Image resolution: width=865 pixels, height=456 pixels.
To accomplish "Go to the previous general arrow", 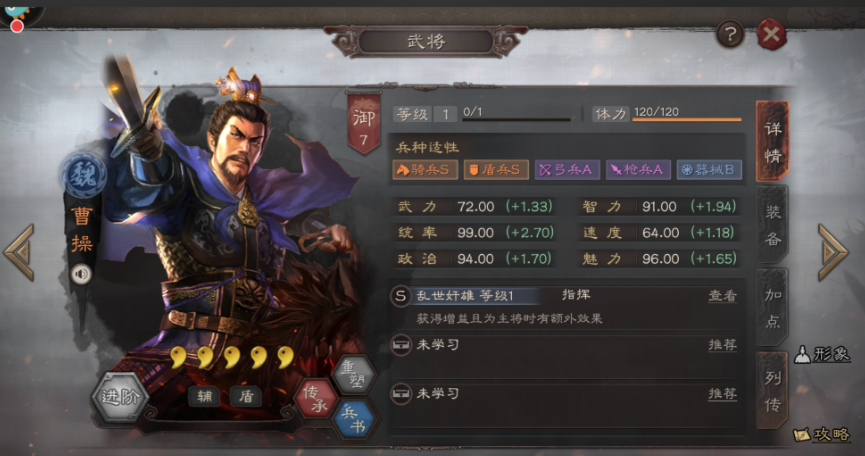I will click(x=19, y=252).
